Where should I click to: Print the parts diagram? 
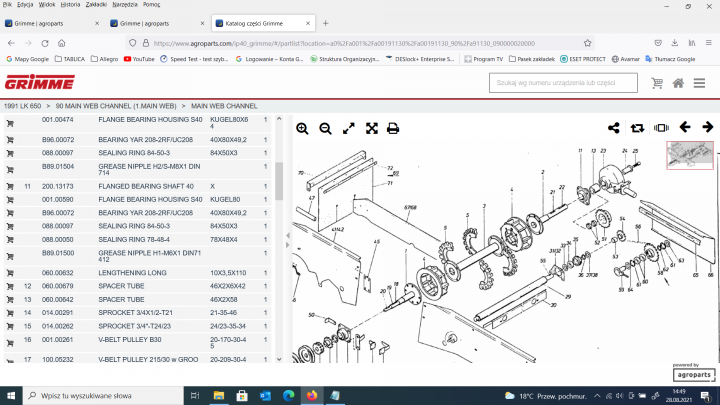393,128
